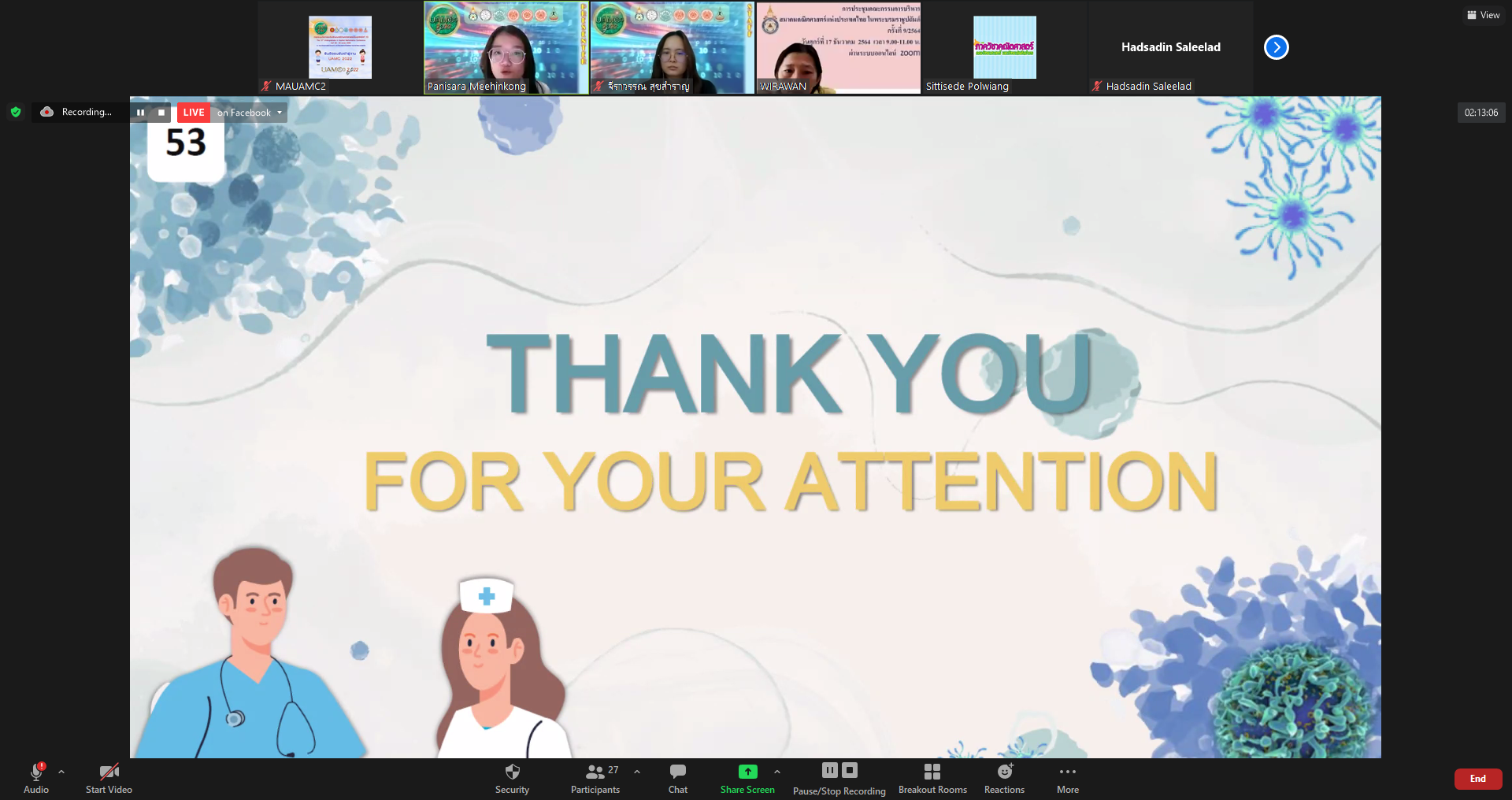Show next participants with blue arrow
The image size is (1512, 800).
(x=1277, y=47)
